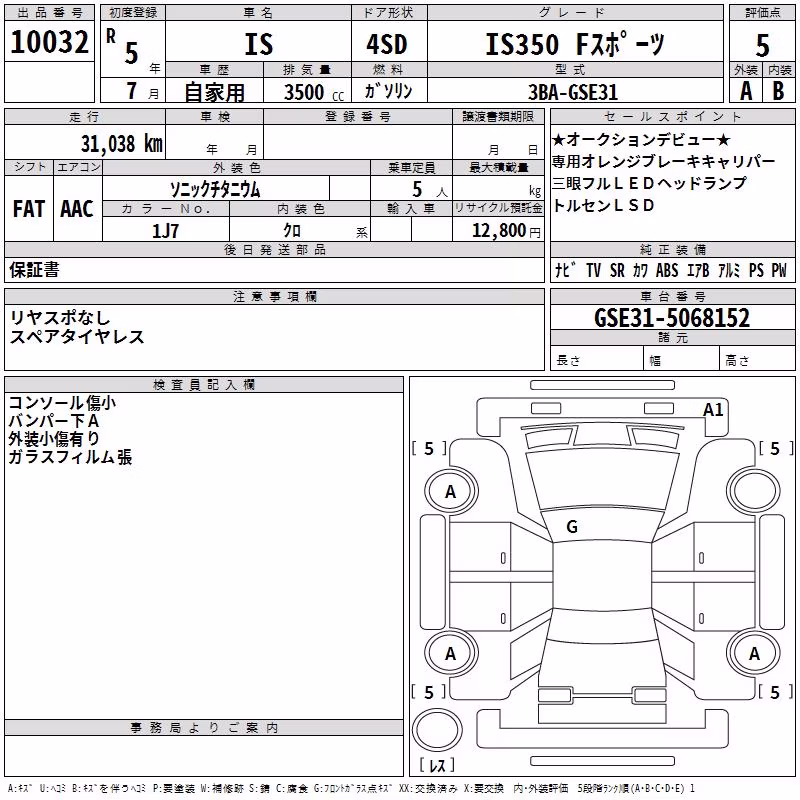Click the 長さ length field

pos(596,360)
